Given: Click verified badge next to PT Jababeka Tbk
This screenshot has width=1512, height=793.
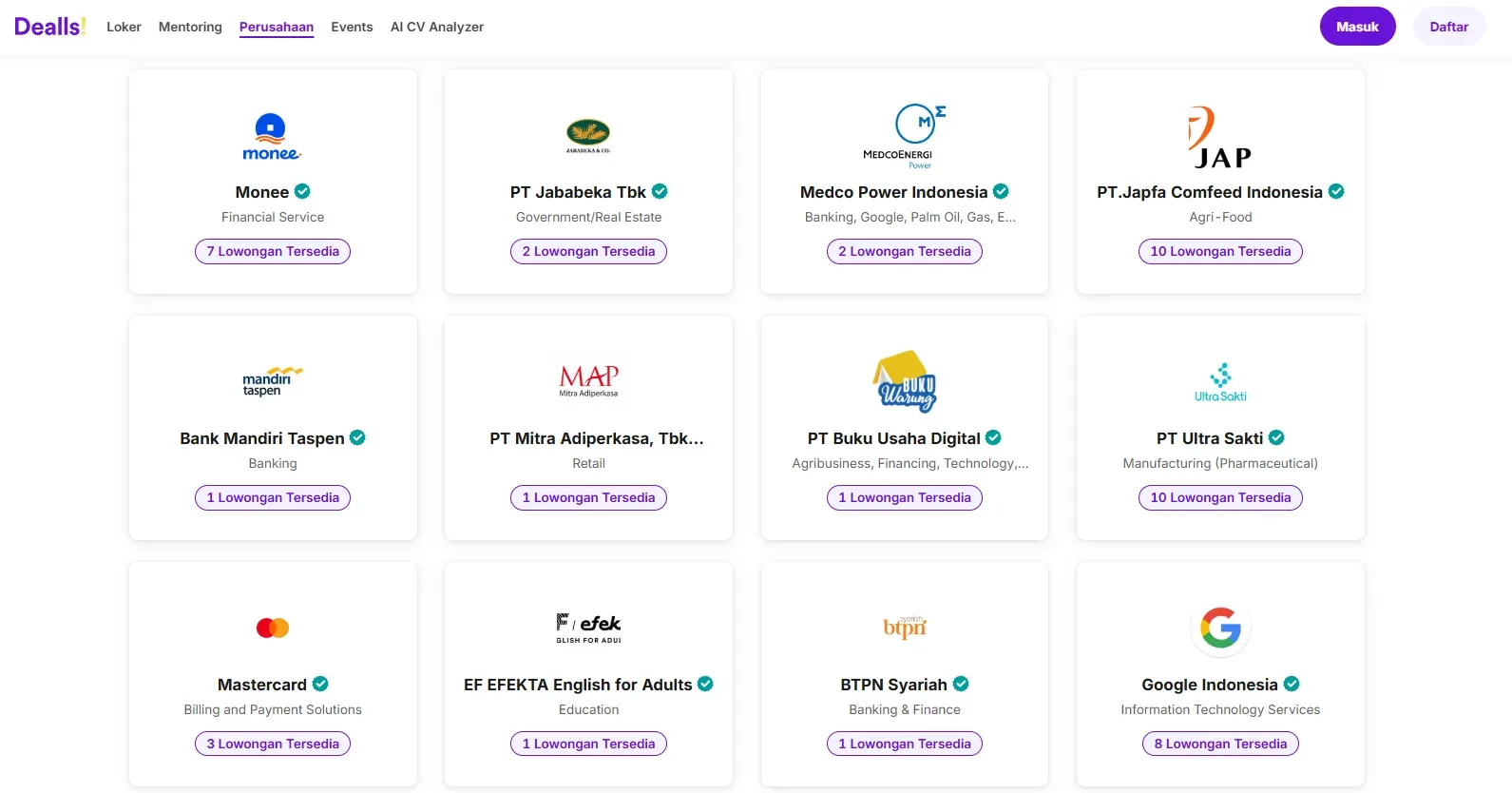Looking at the screenshot, I should point(660,191).
